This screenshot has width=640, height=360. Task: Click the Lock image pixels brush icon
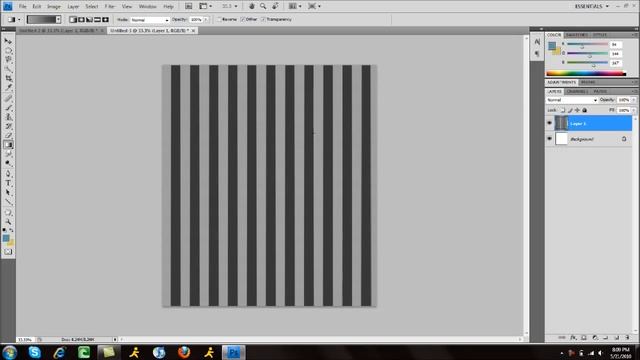pyautogui.click(x=570, y=110)
